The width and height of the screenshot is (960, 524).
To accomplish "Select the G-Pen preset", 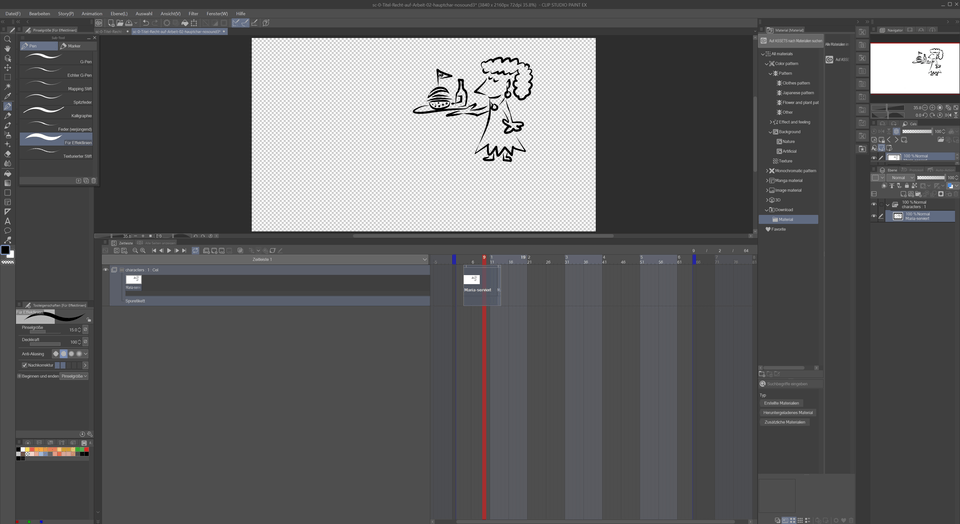I will [x=56, y=58].
